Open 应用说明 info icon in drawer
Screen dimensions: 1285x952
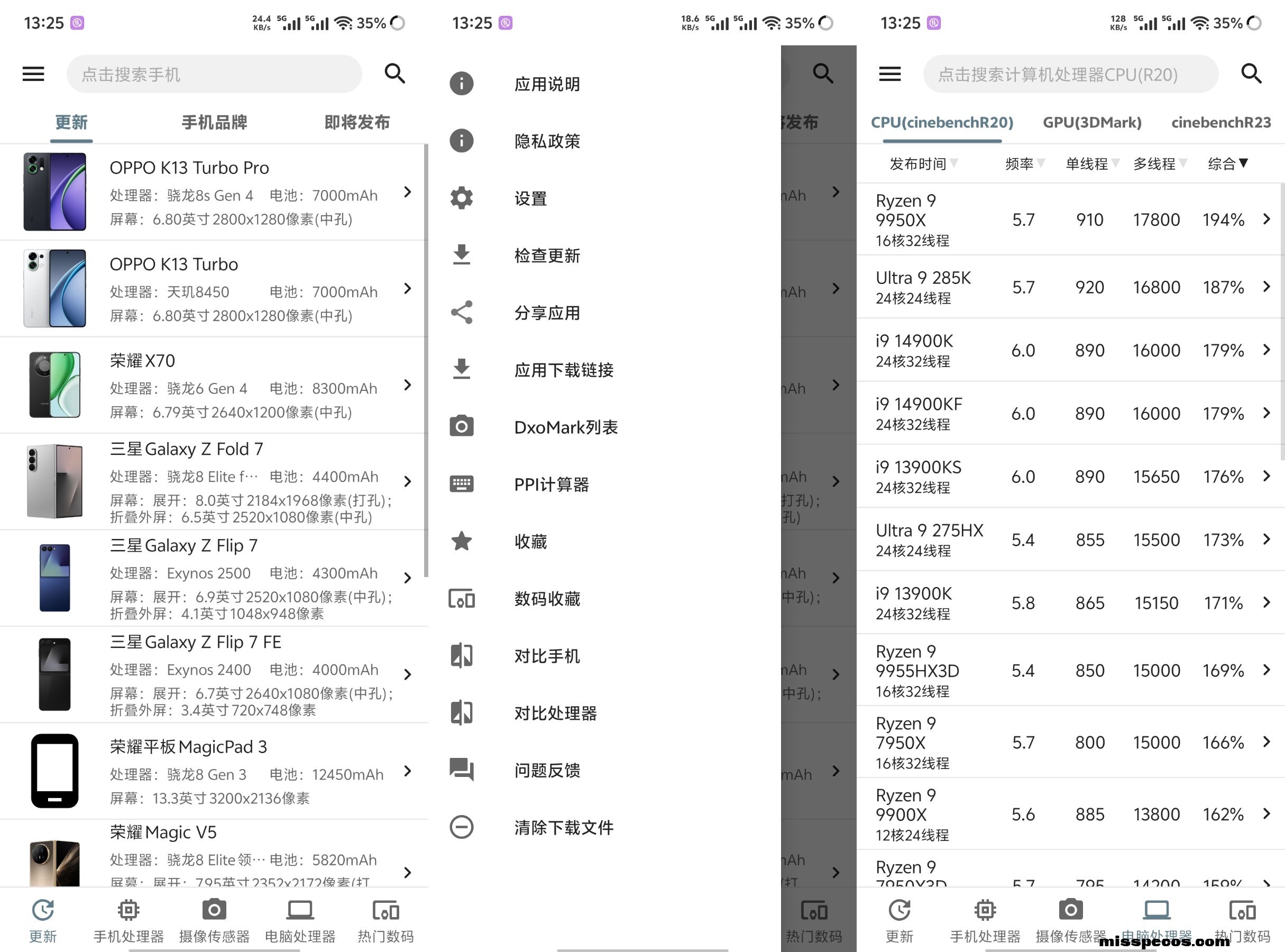coord(462,84)
